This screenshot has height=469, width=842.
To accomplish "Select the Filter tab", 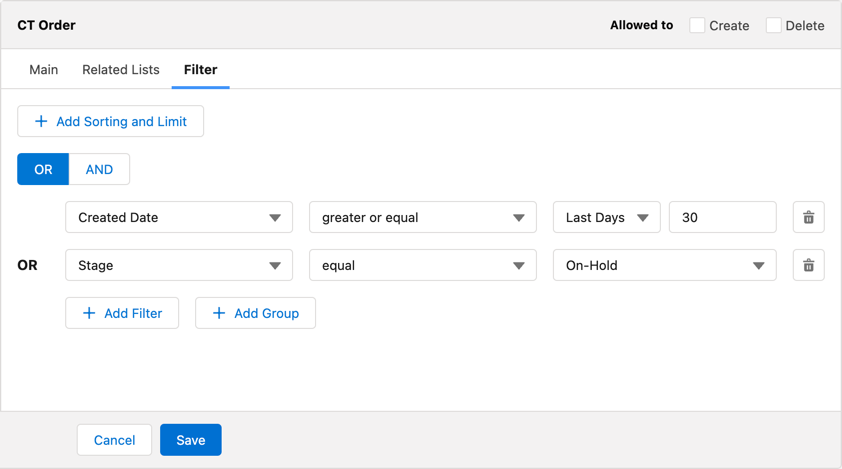I will [200, 69].
